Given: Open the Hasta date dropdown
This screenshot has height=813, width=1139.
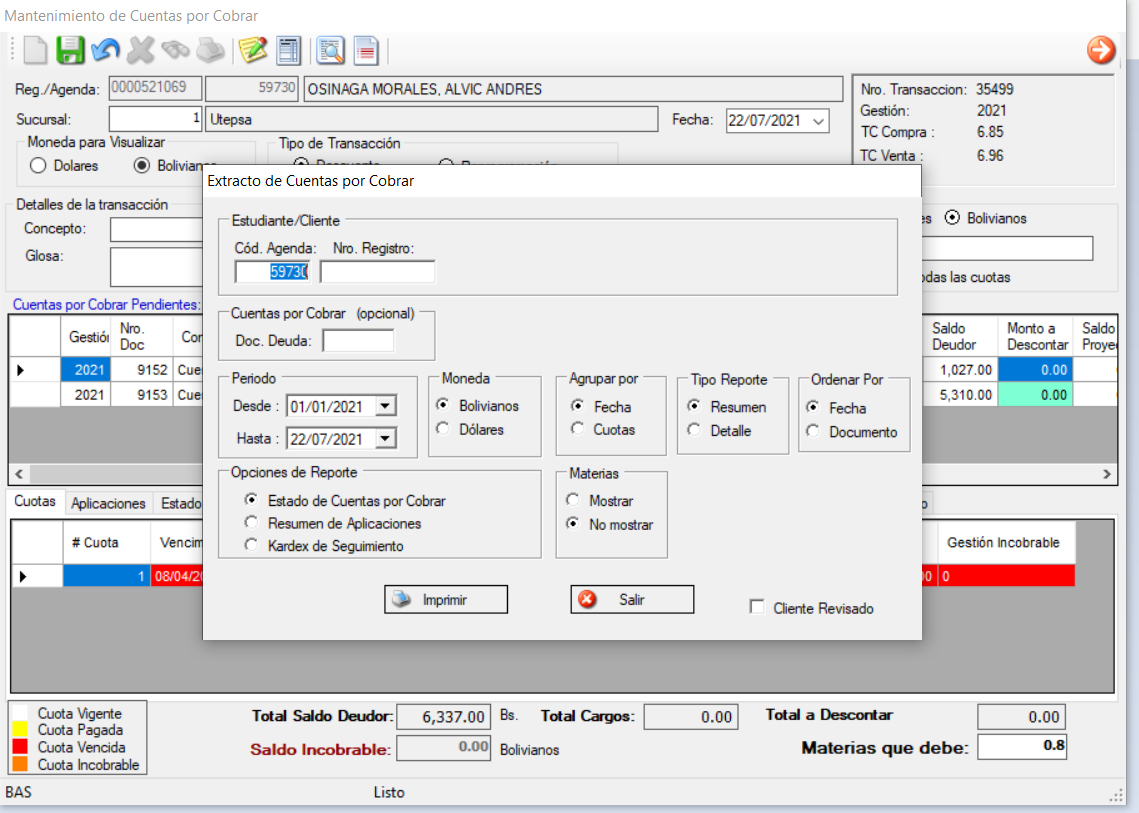Looking at the screenshot, I should (386, 438).
